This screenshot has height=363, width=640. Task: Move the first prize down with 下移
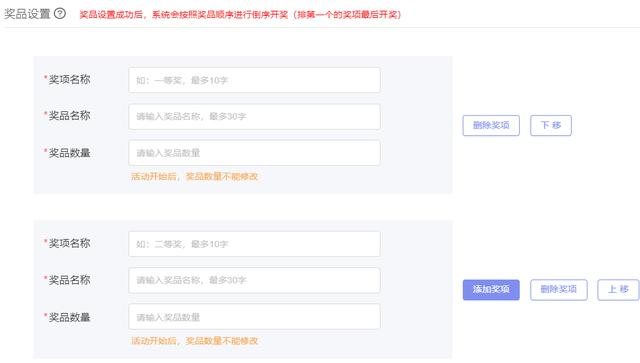pos(551,125)
